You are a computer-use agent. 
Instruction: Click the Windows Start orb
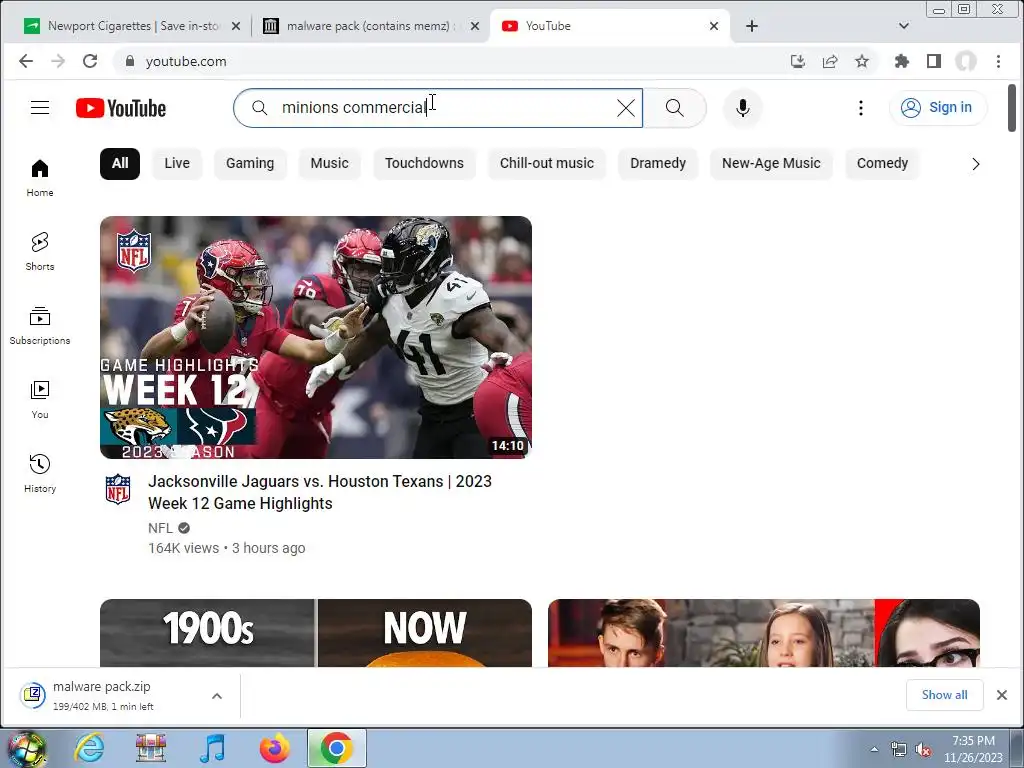(27, 749)
